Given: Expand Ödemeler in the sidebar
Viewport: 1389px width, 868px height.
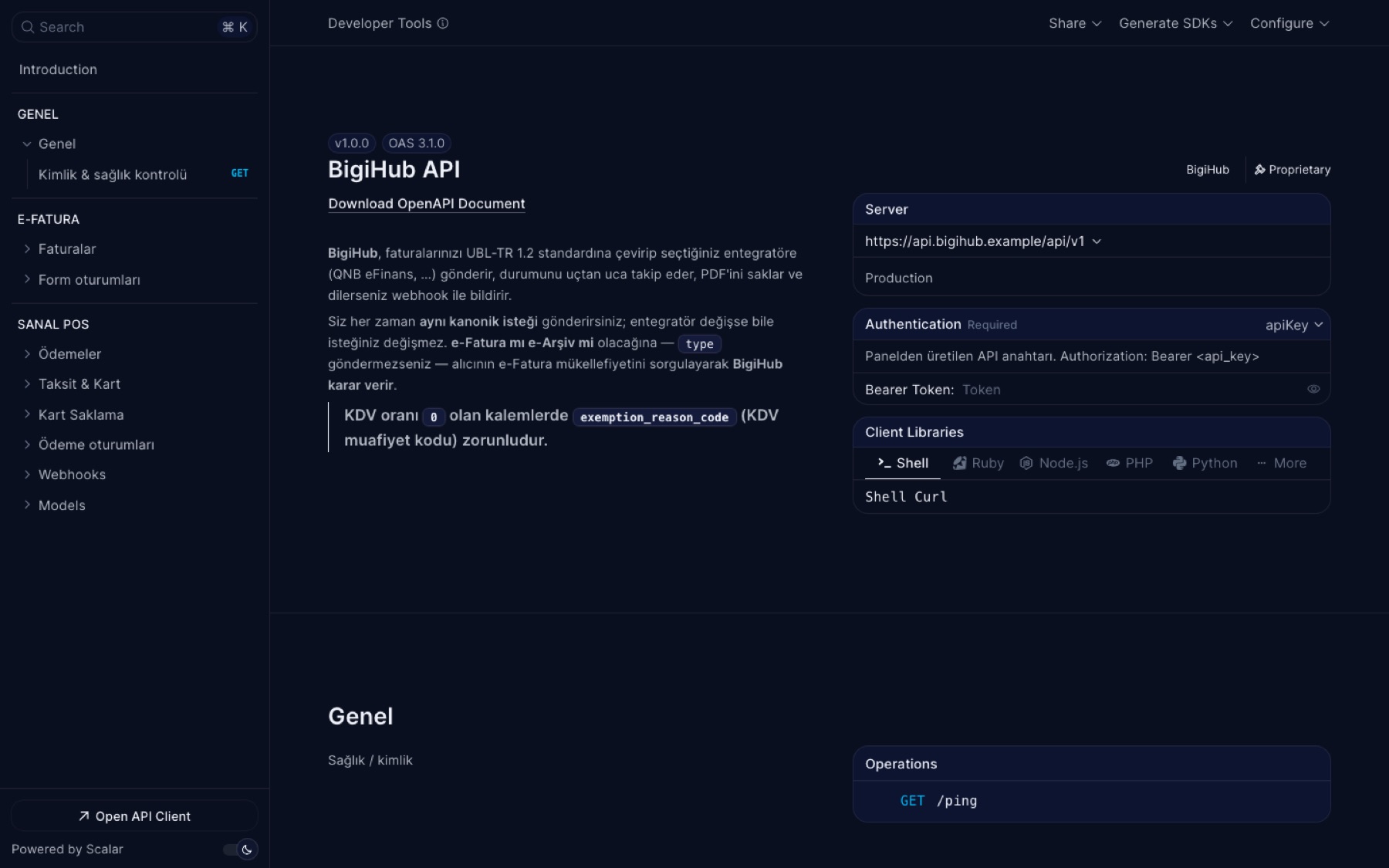Looking at the screenshot, I should tap(27, 353).
